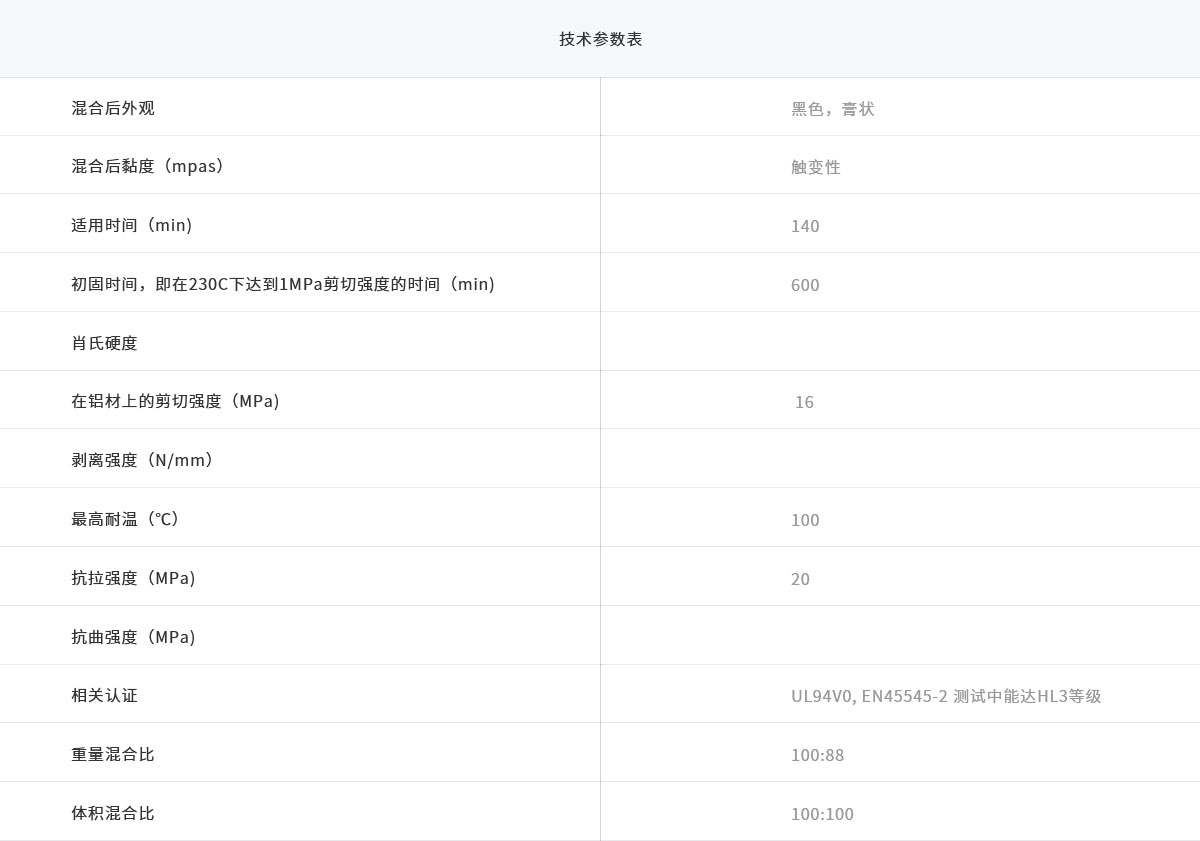Viewport: 1200px width, 841px height.
Task: Select the 重量混合比 row label
Action: point(113,754)
